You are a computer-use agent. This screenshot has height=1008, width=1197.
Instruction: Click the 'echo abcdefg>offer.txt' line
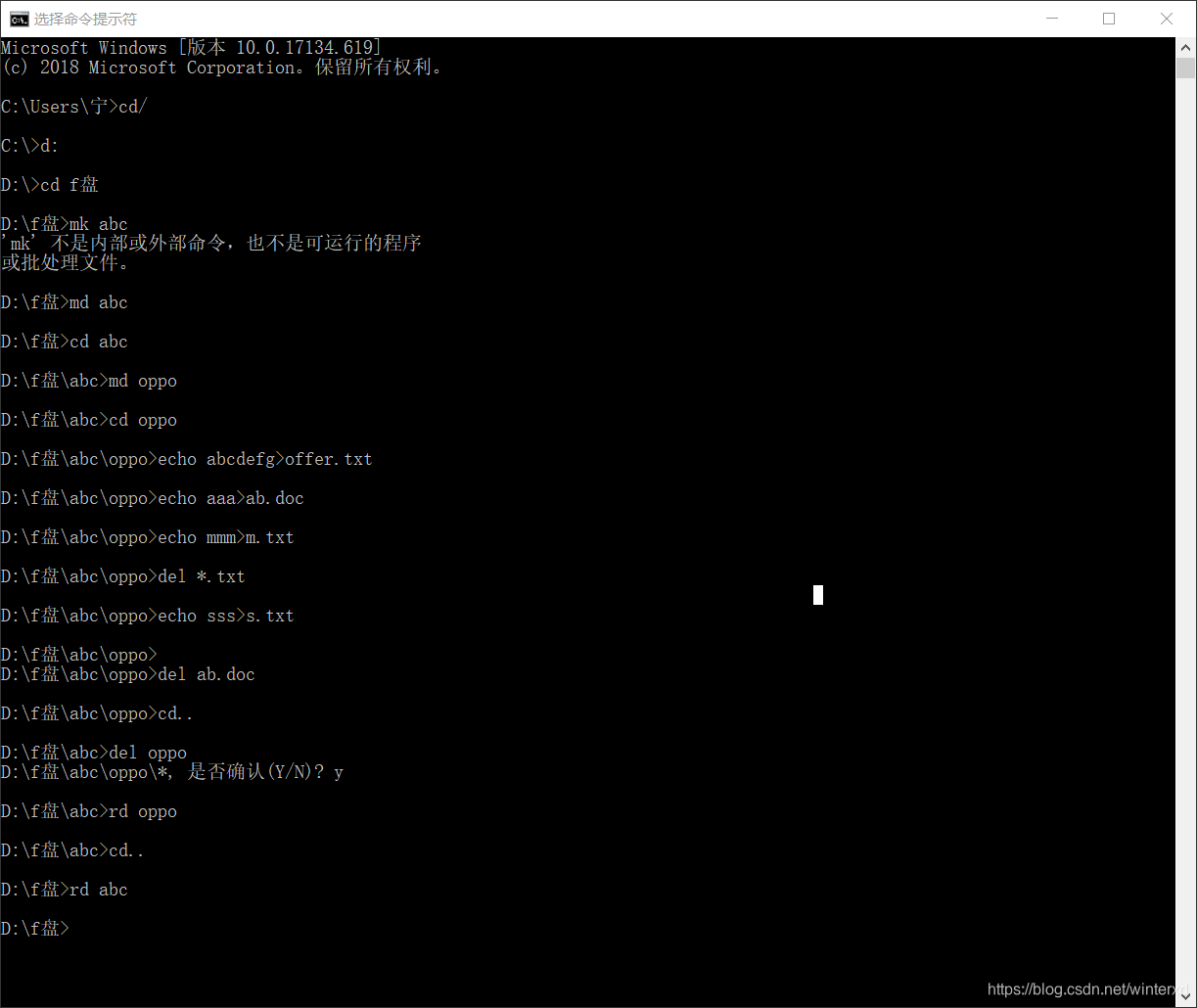pos(187,459)
